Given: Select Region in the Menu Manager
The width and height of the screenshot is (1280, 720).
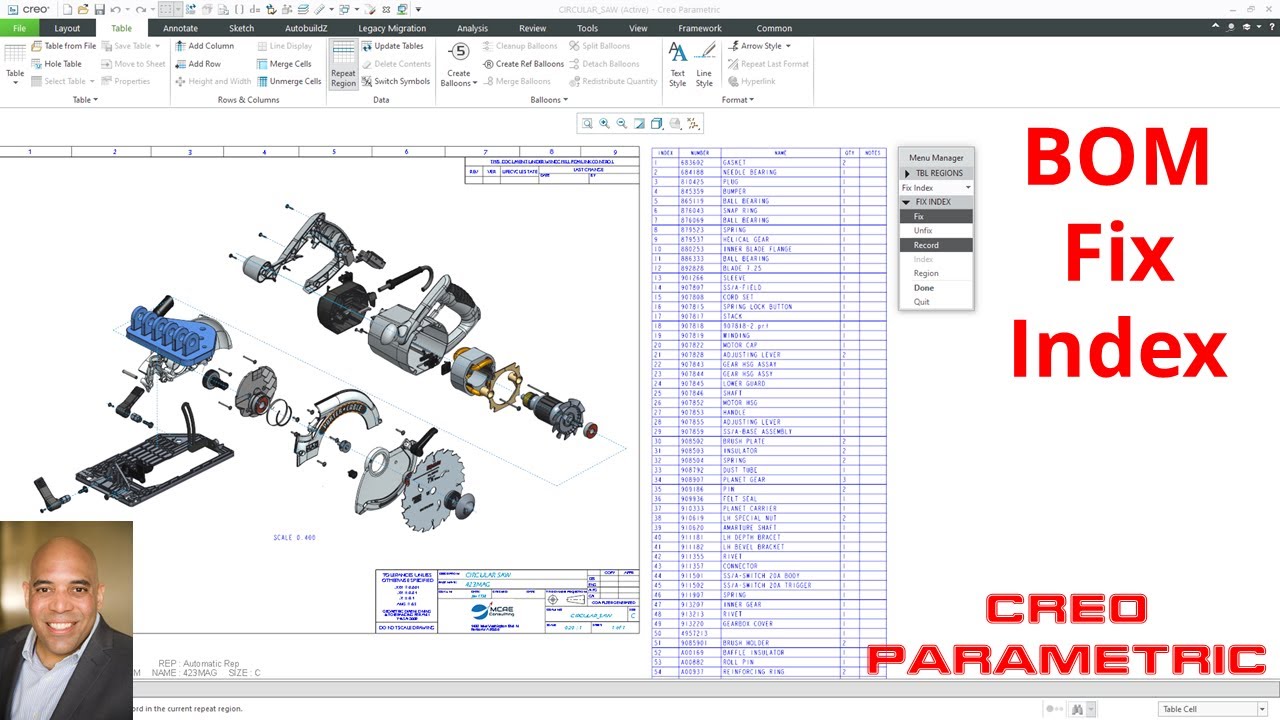Looking at the screenshot, I should pyautogui.click(x=936, y=273).
